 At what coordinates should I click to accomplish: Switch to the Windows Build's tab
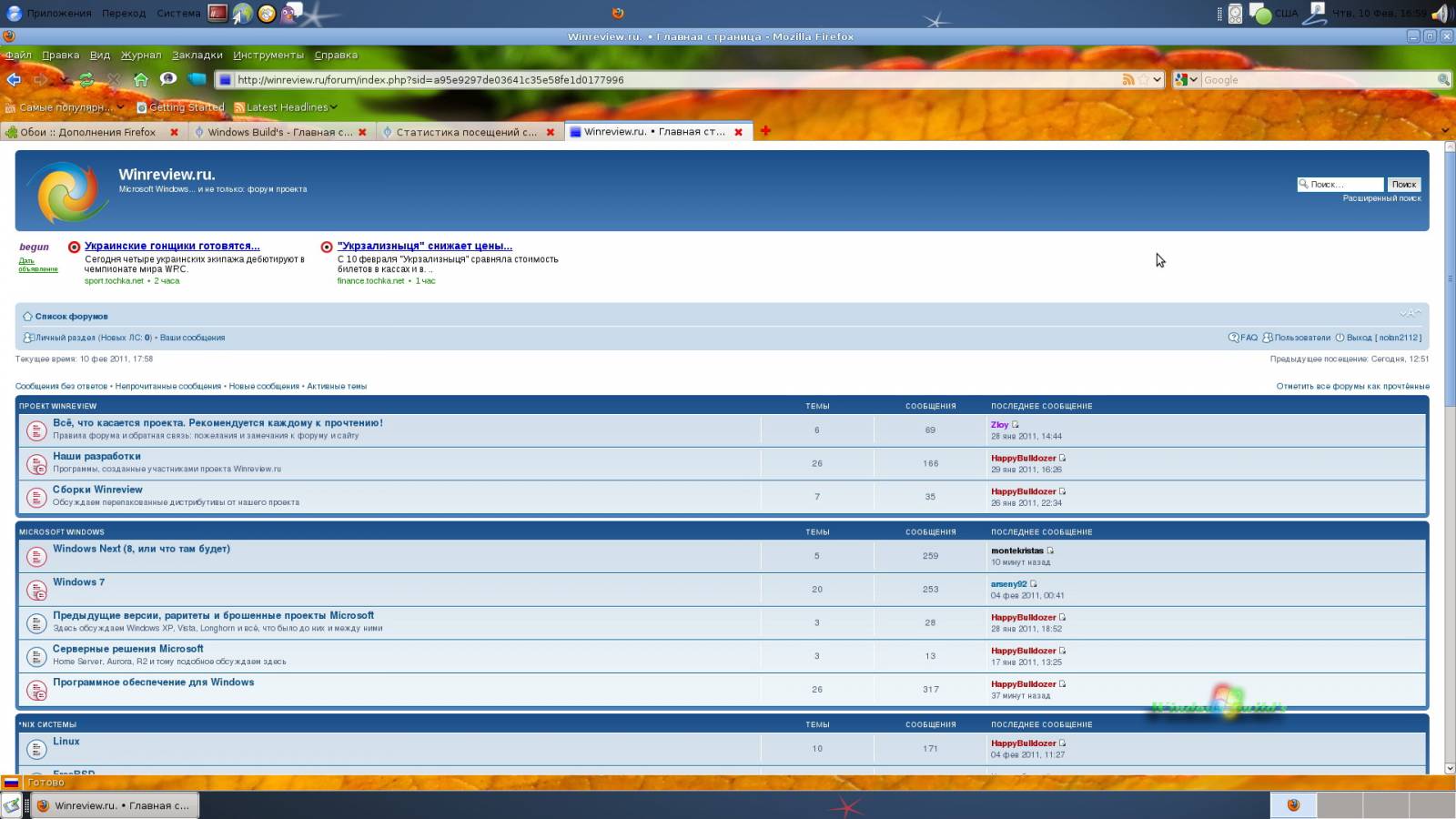point(280,132)
